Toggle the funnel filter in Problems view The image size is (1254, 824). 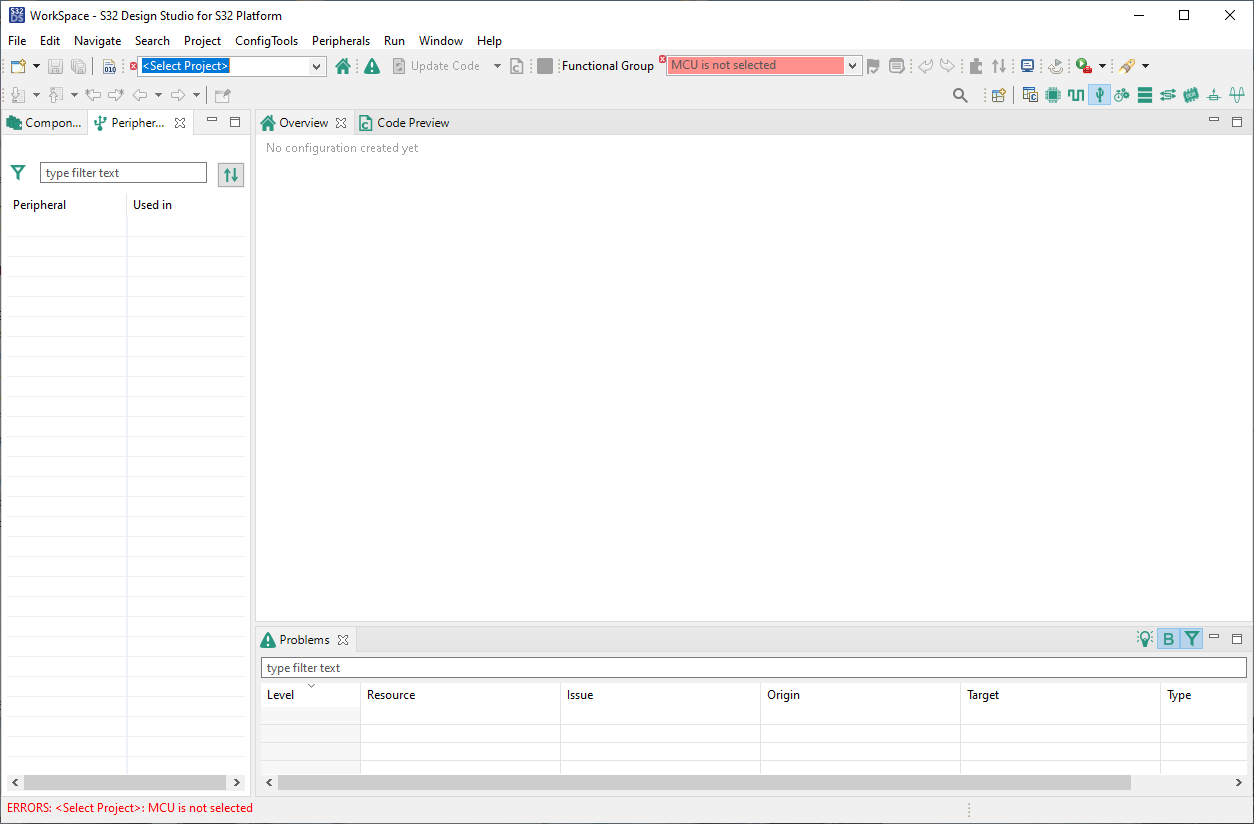pos(1191,638)
